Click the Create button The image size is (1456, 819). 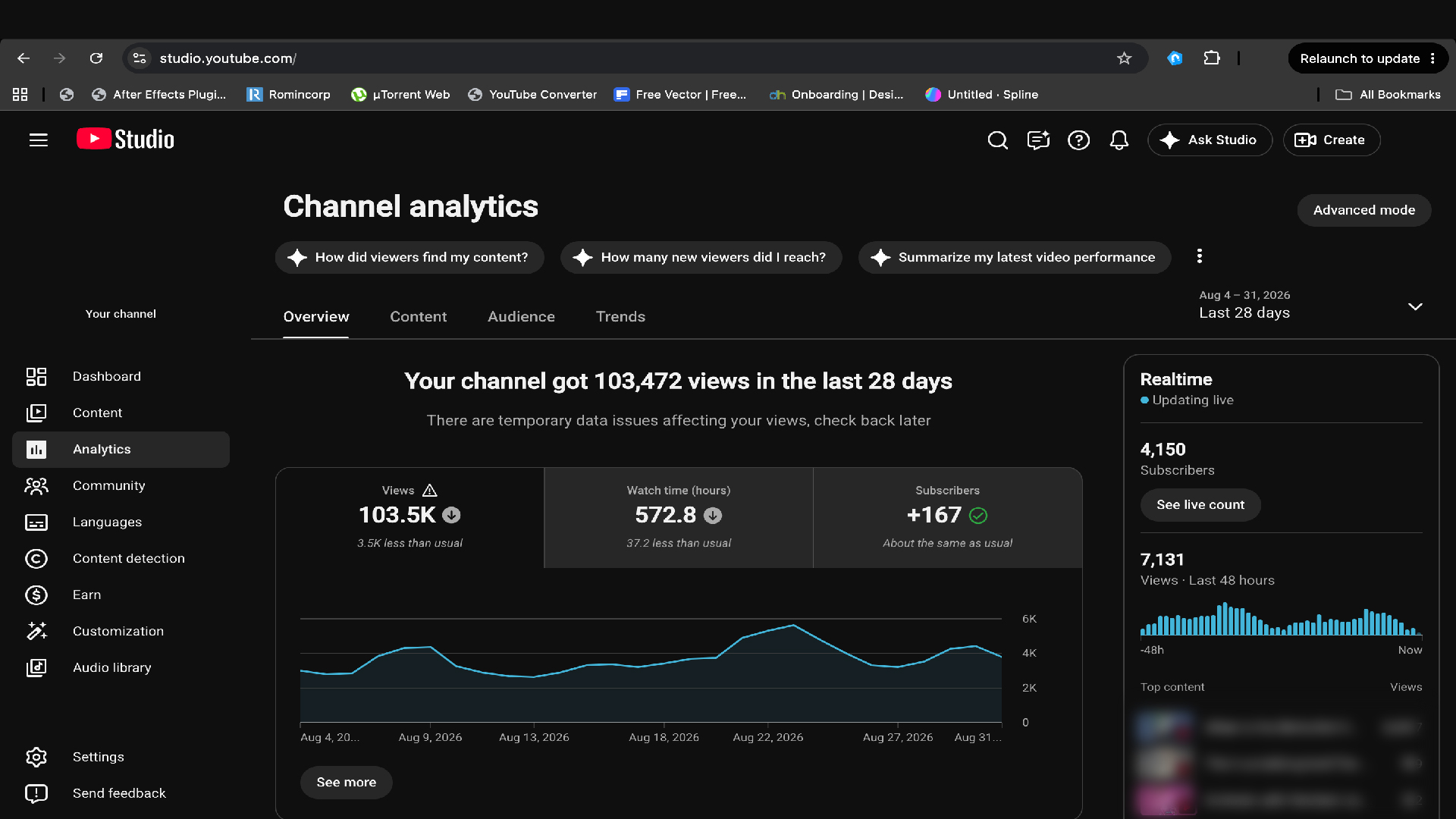pyautogui.click(x=1331, y=140)
